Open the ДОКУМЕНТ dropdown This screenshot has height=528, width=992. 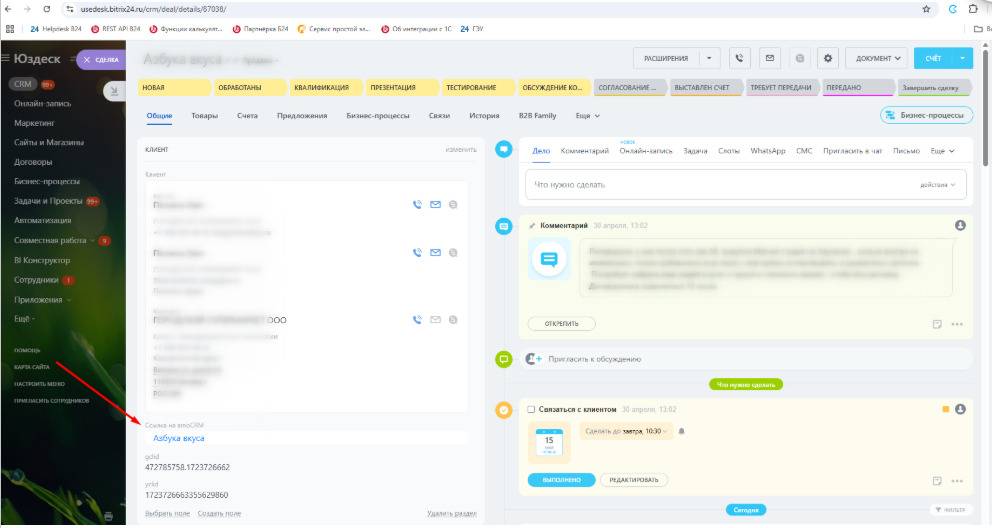pyautogui.click(x=877, y=58)
